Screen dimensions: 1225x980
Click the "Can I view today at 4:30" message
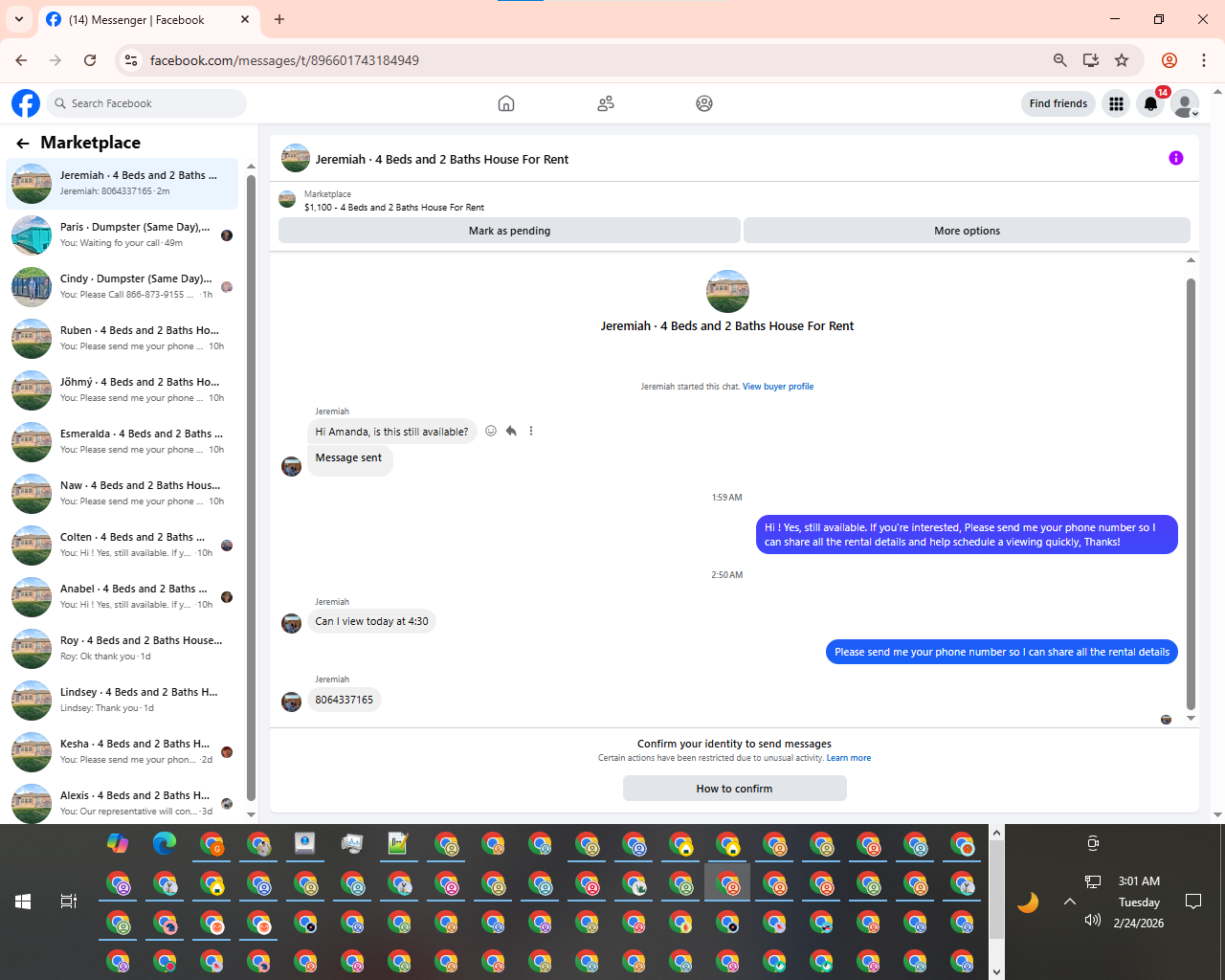point(371,621)
